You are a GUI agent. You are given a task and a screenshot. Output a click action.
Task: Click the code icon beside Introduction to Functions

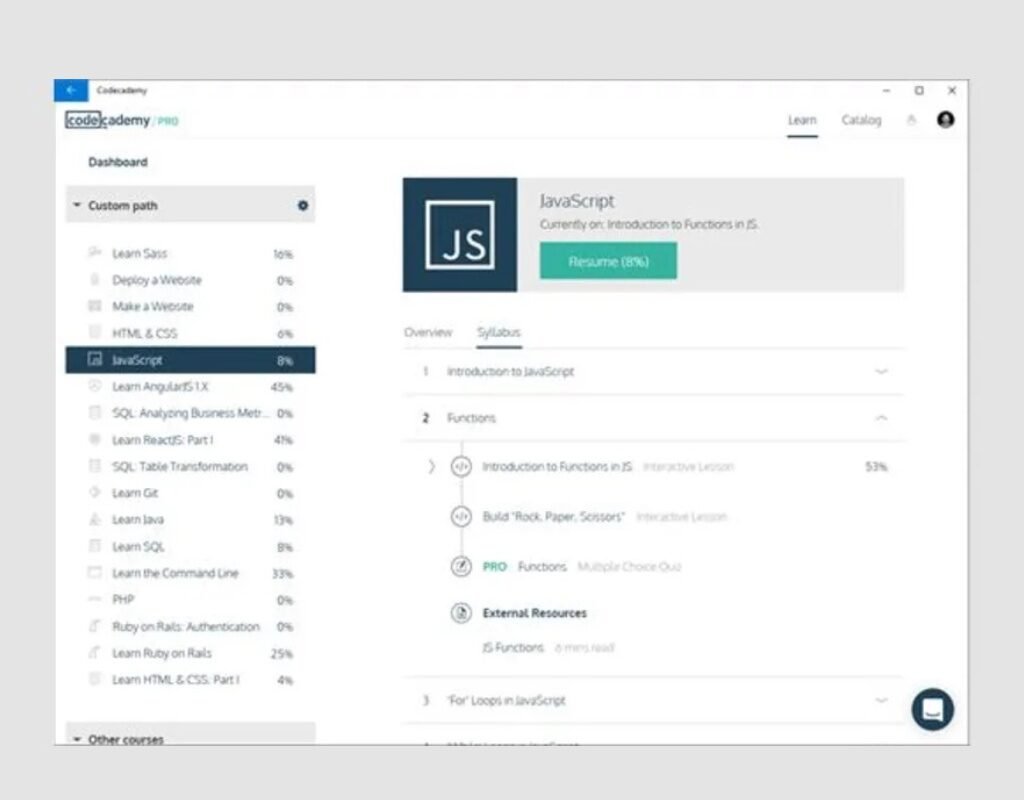click(461, 466)
